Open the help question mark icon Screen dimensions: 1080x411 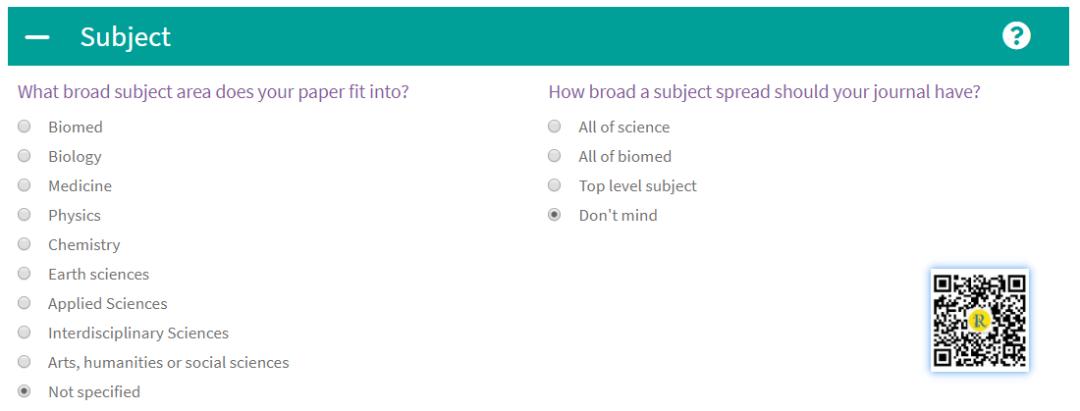pyautogui.click(x=1018, y=36)
